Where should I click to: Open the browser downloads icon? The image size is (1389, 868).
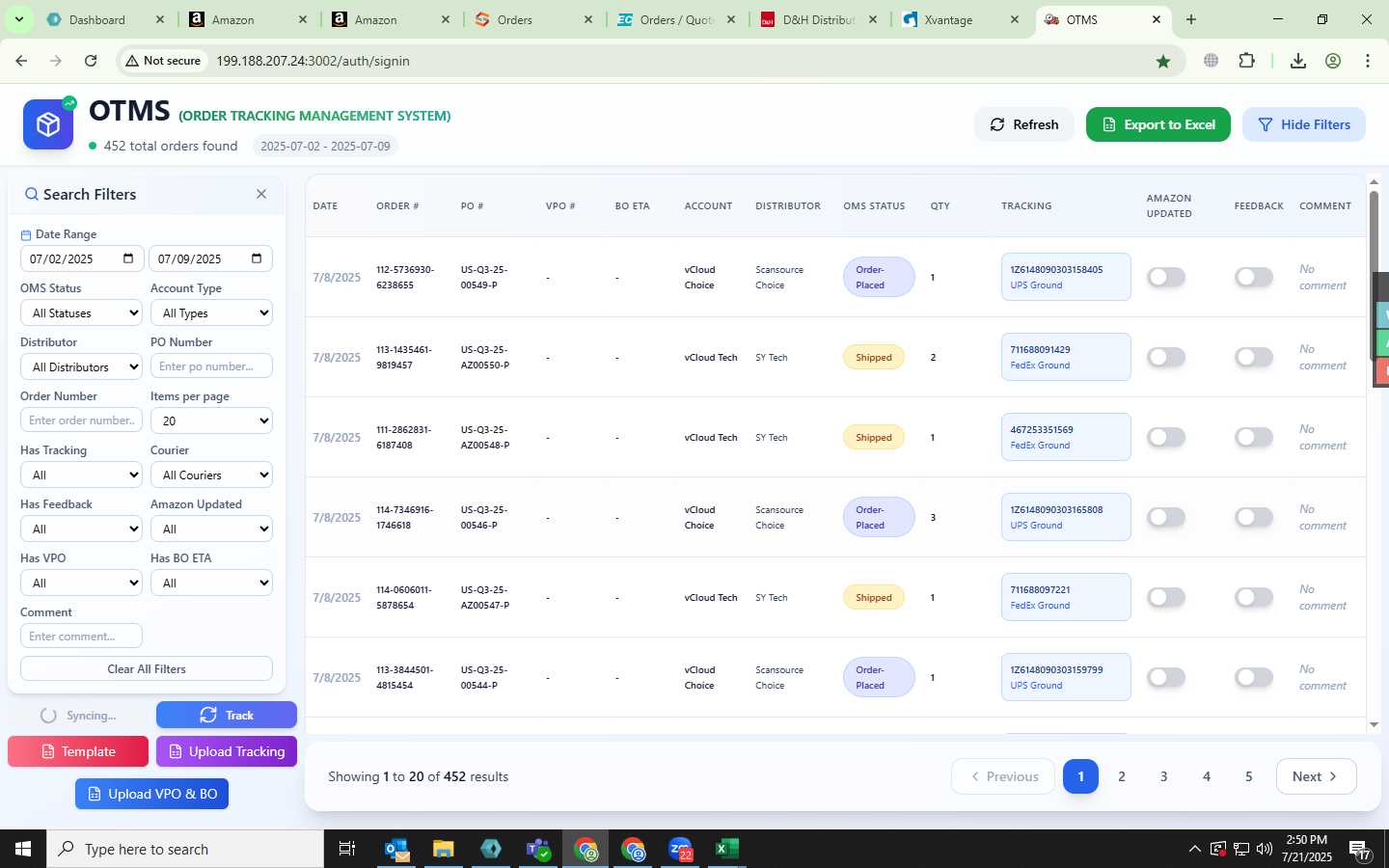1298,61
